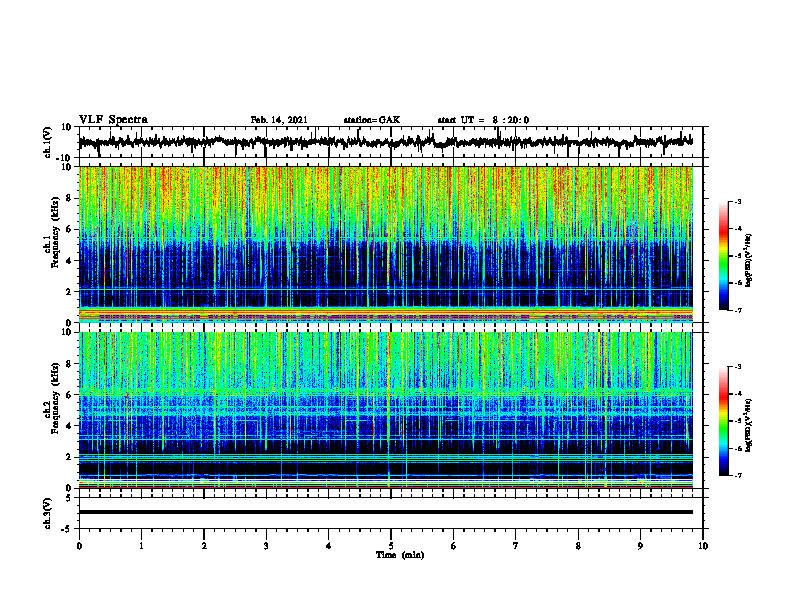Image resolution: width=792 pixels, height=612 pixels.
Task: Click the time axis tick label "10"
Action: tap(703, 546)
